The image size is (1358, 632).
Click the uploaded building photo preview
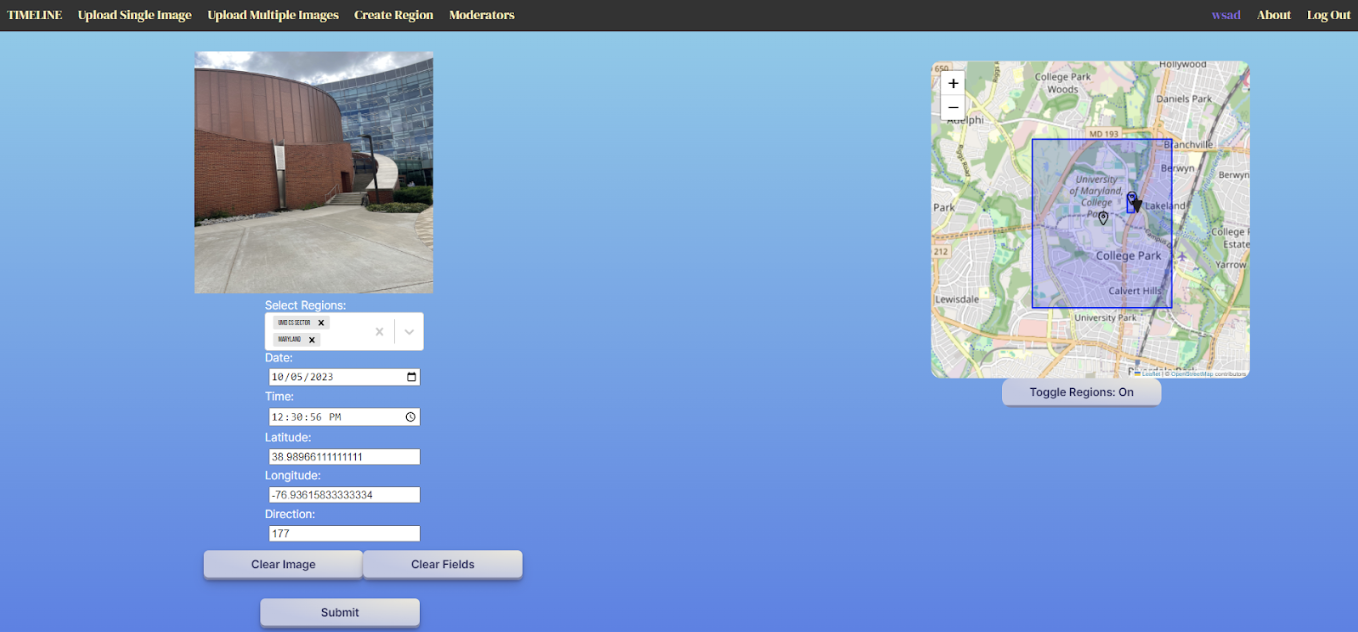(314, 172)
